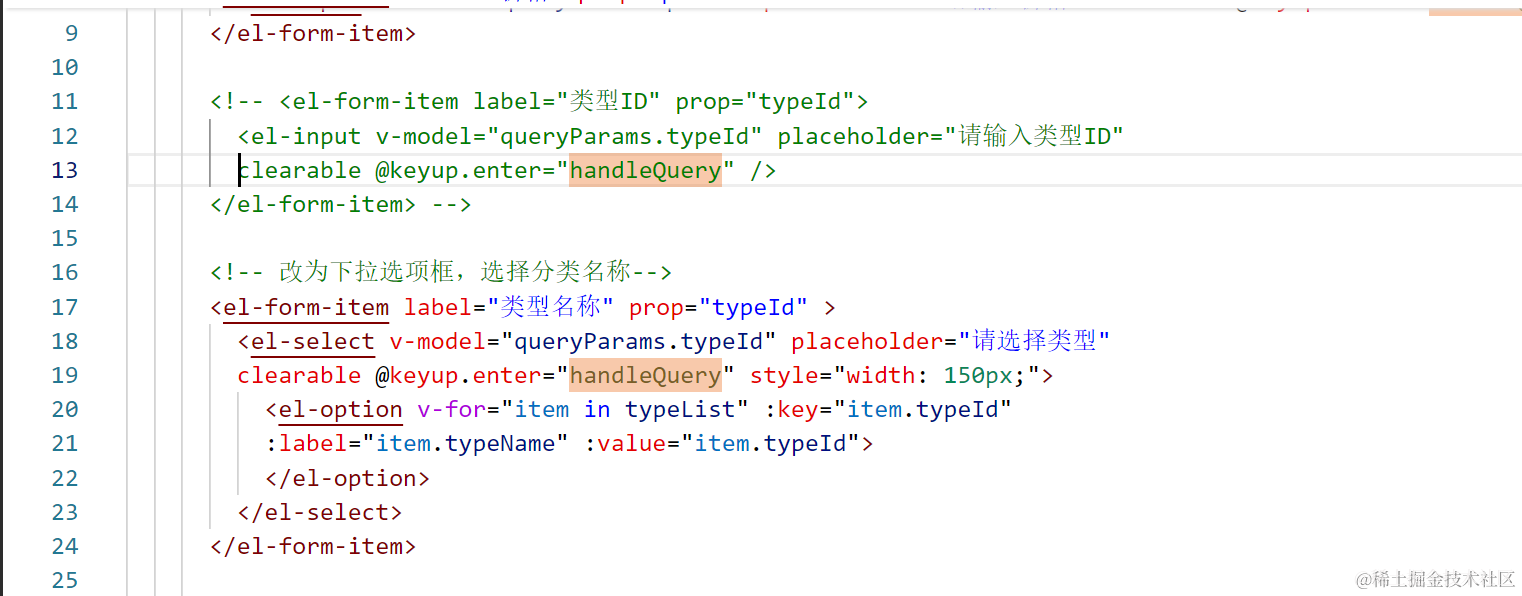Click line number 20 in the gutter
This screenshot has width=1522, height=596.
click(65, 410)
